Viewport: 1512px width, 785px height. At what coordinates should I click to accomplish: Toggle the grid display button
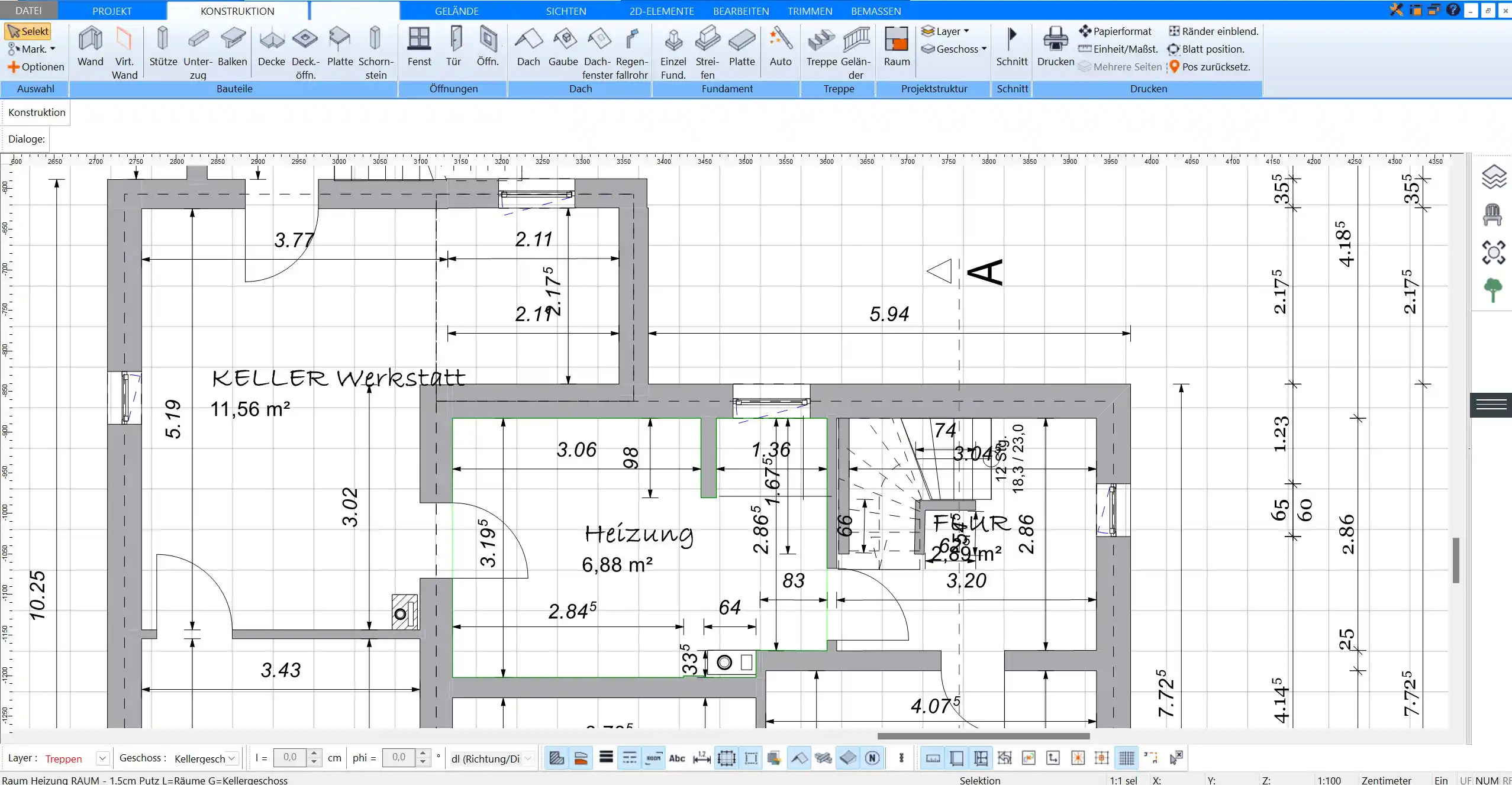coord(1127,758)
